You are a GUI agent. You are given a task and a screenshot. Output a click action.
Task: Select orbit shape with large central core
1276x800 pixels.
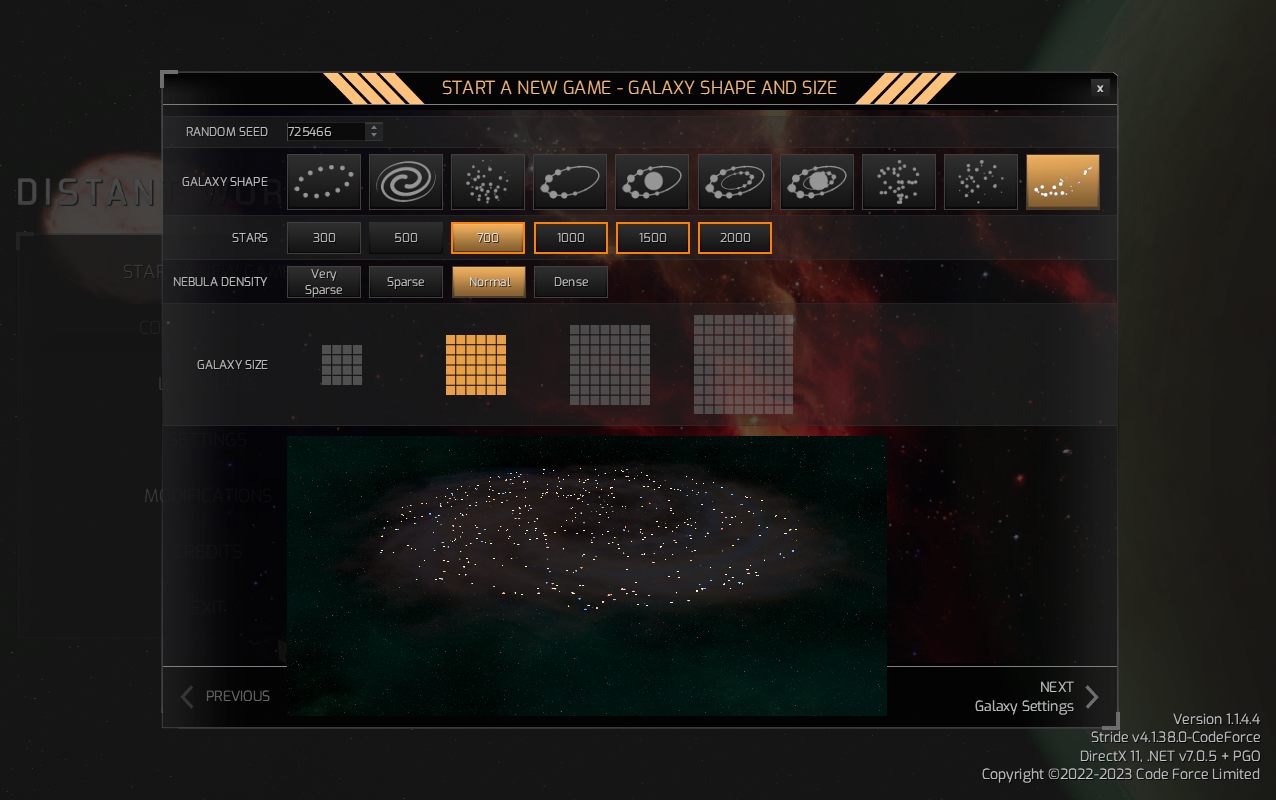(x=652, y=181)
